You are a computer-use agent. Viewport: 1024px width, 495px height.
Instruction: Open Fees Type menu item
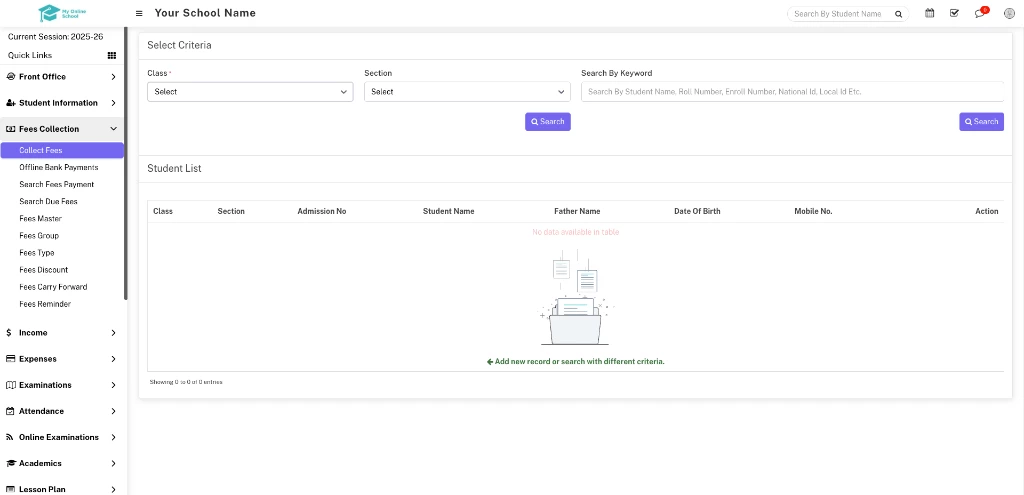pyautogui.click(x=37, y=252)
